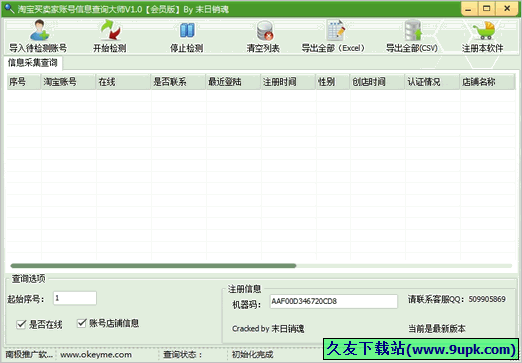Export all to Excel icon
This screenshot has height=363, width=522.
click(x=335, y=30)
